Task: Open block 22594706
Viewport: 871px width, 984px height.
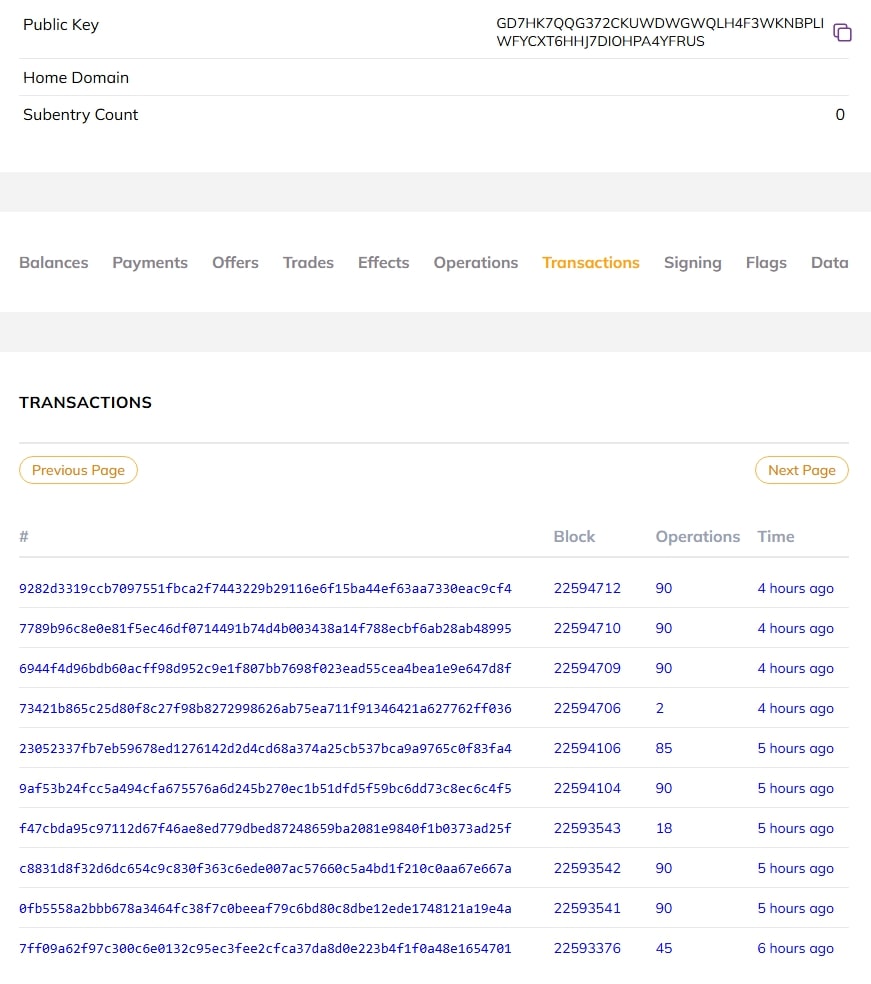Action: tap(587, 709)
